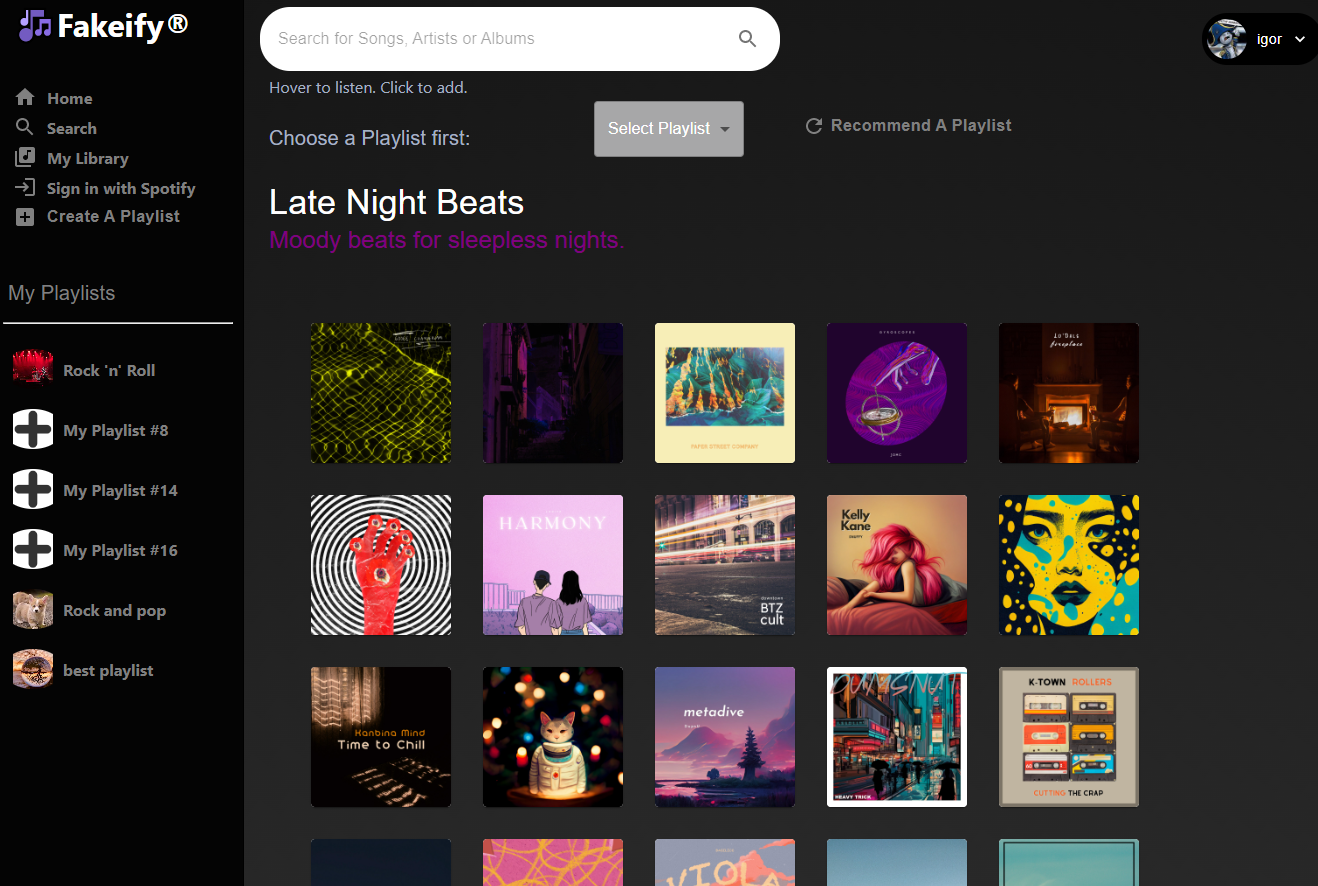Viewport: 1318px width, 886px height.
Task: Open the Rock and pop playlist
Action: pos(114,610)
